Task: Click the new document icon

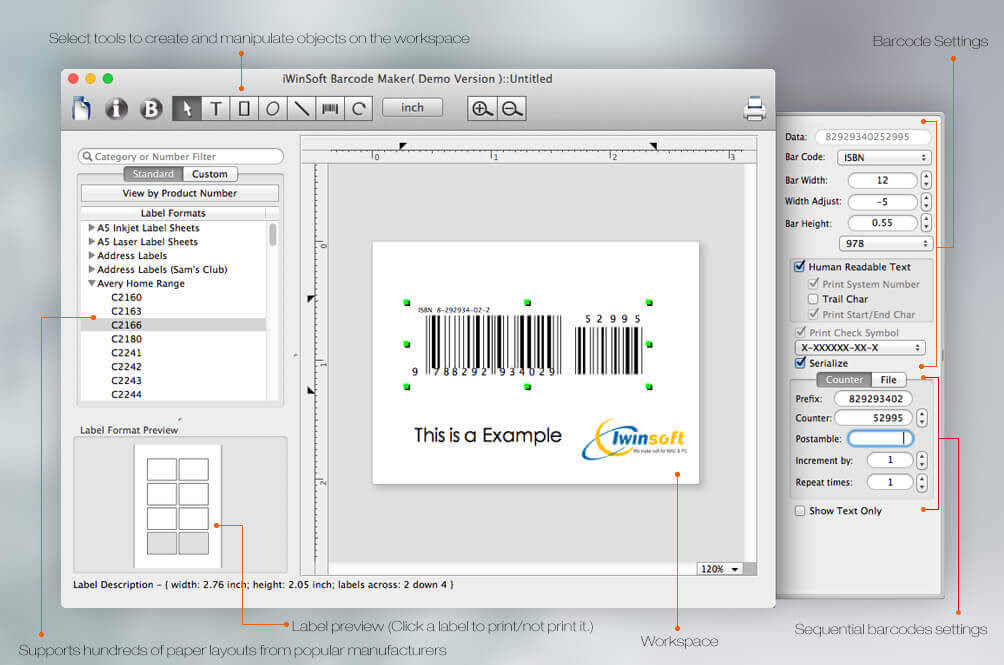Action: point(81,108)
